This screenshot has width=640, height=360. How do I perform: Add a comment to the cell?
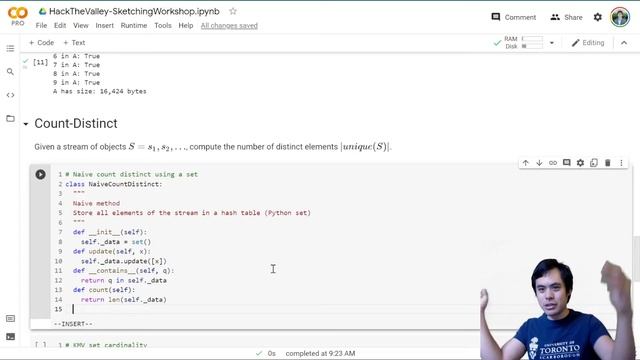(x=567, y=163)
